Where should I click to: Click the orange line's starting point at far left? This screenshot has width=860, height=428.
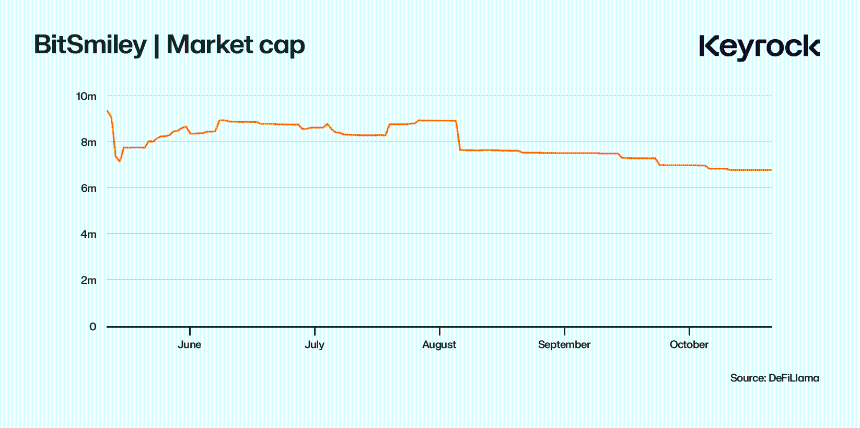point(106,110)
